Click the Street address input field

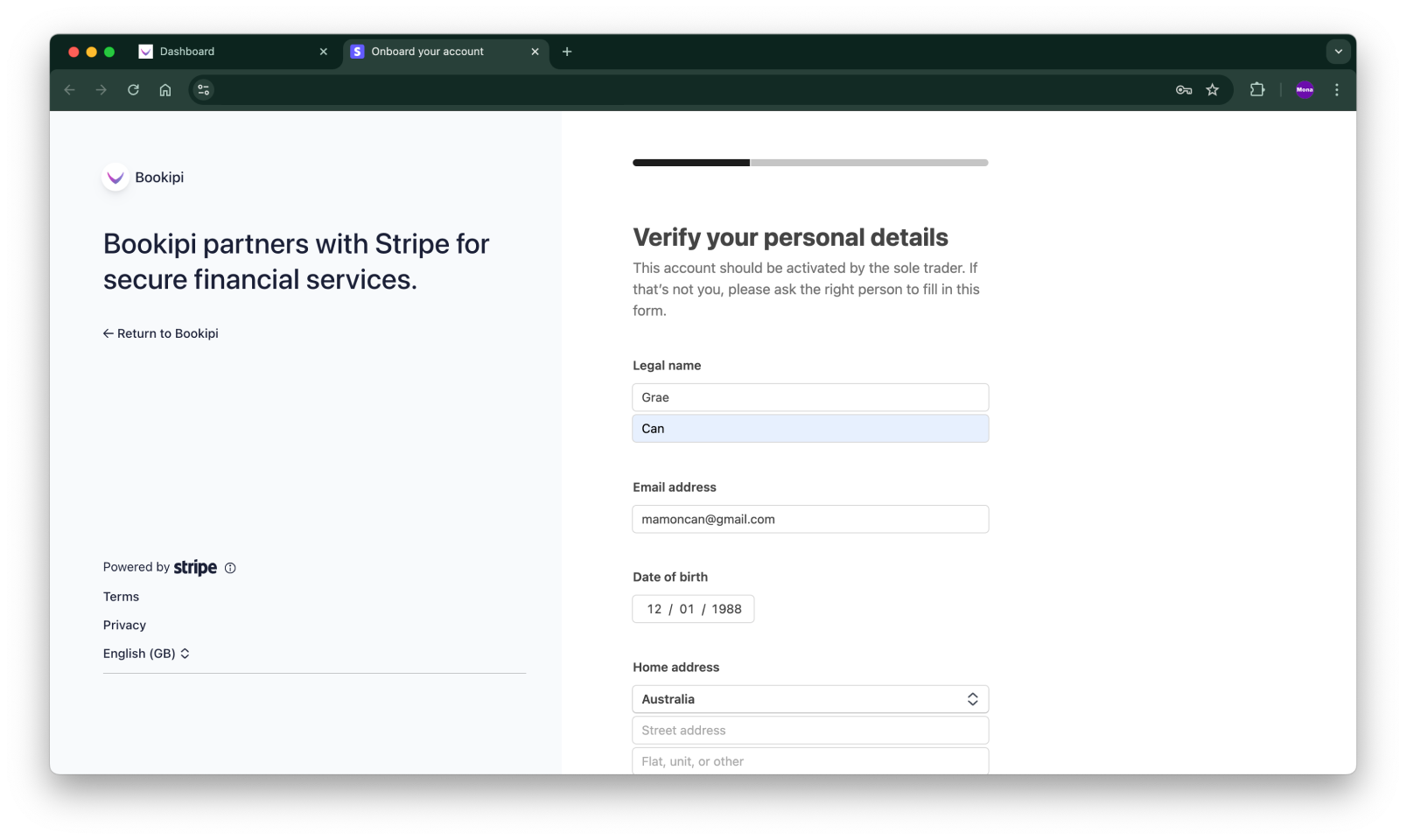pos(809,730)
